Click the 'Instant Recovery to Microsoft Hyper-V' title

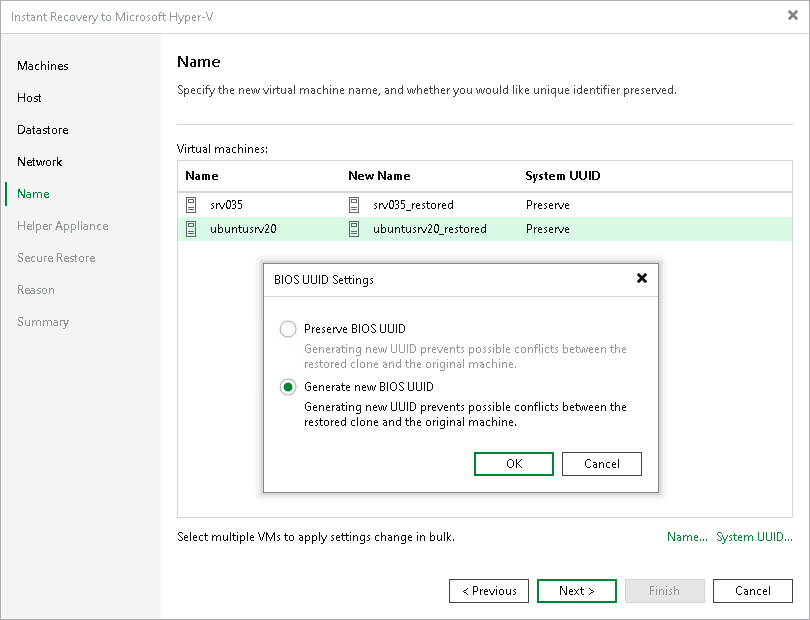(112, 17)
